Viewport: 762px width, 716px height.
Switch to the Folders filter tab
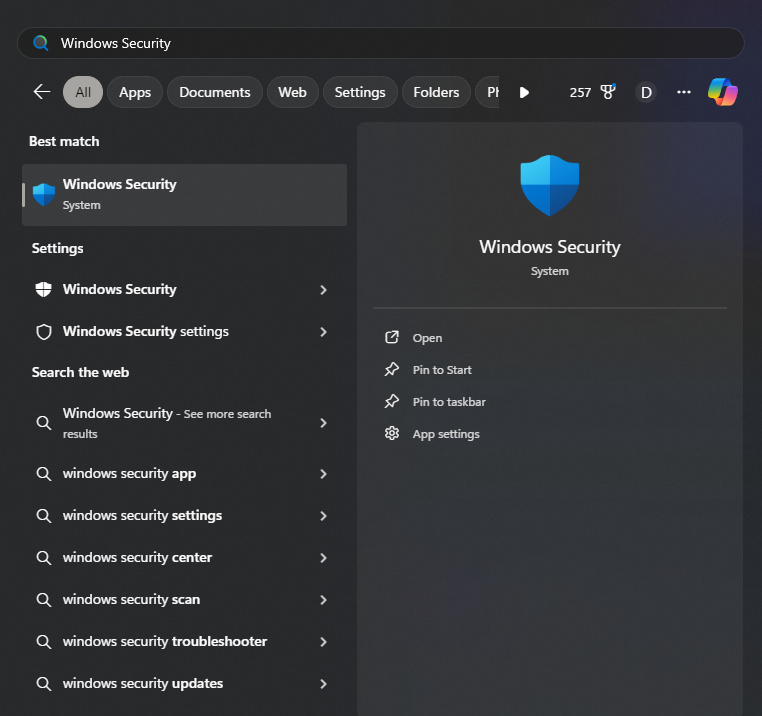(x=436, y=92)
